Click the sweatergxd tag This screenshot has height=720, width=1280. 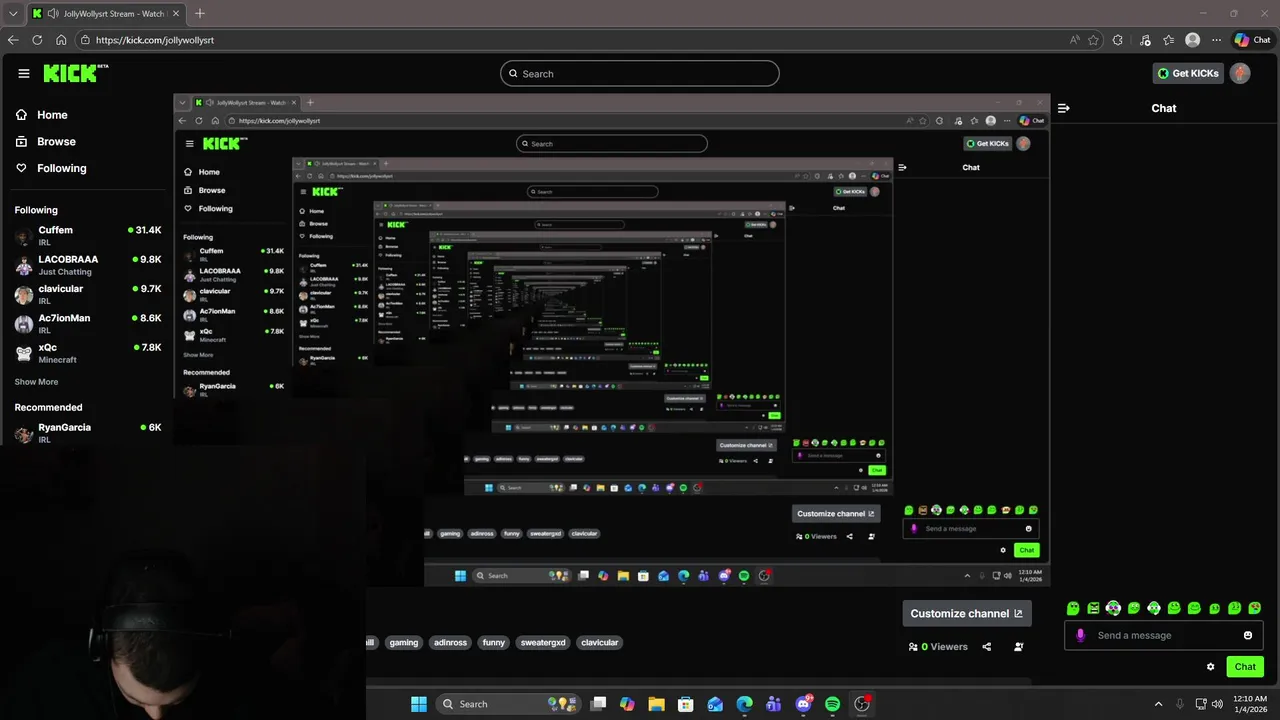pos(543,643)
